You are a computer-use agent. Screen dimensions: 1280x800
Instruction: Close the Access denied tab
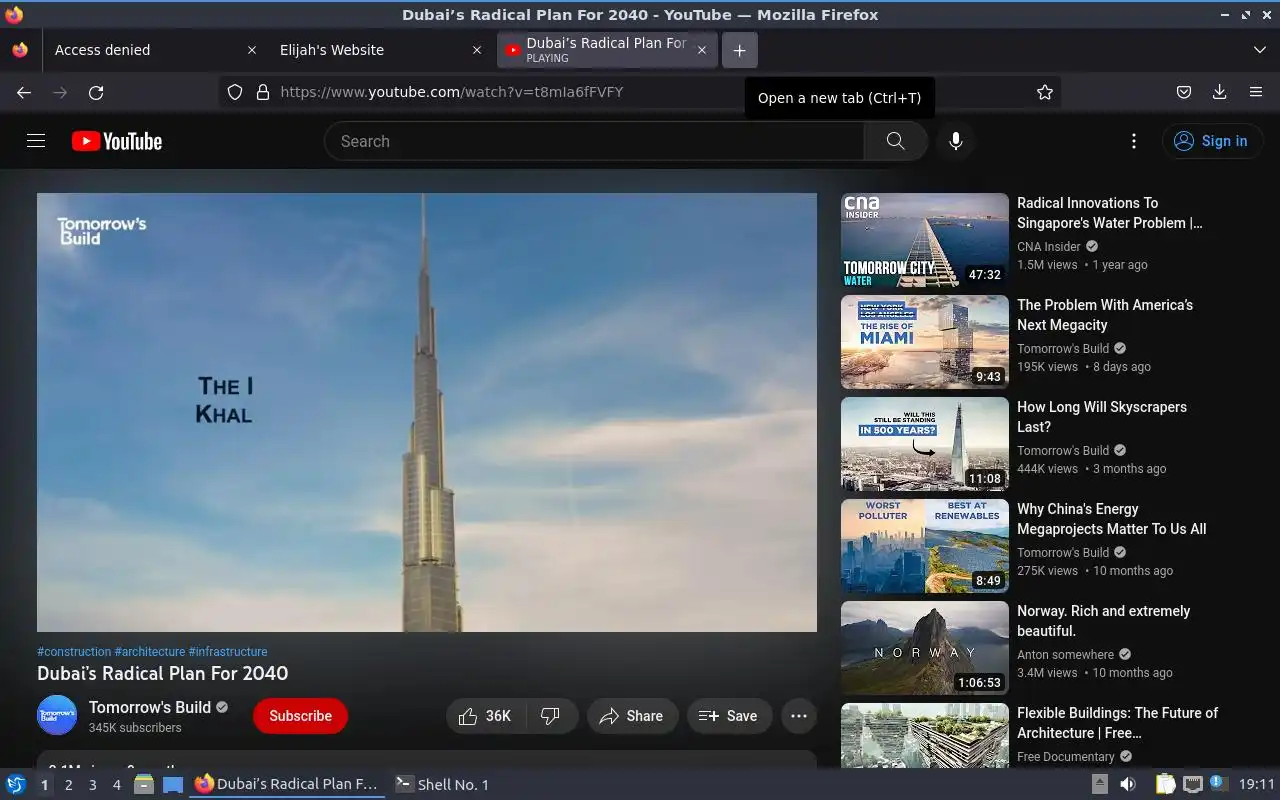[252, 50]
